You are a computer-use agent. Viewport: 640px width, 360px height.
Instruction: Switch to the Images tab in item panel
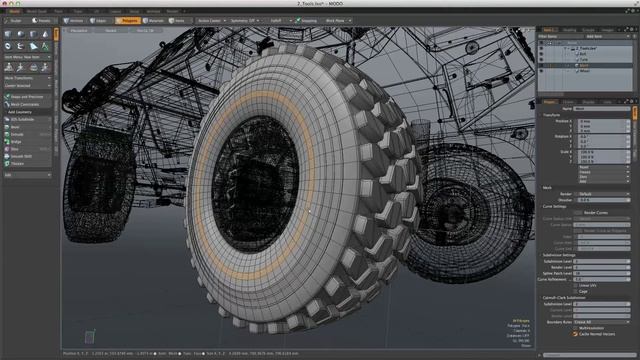point(607,30)
